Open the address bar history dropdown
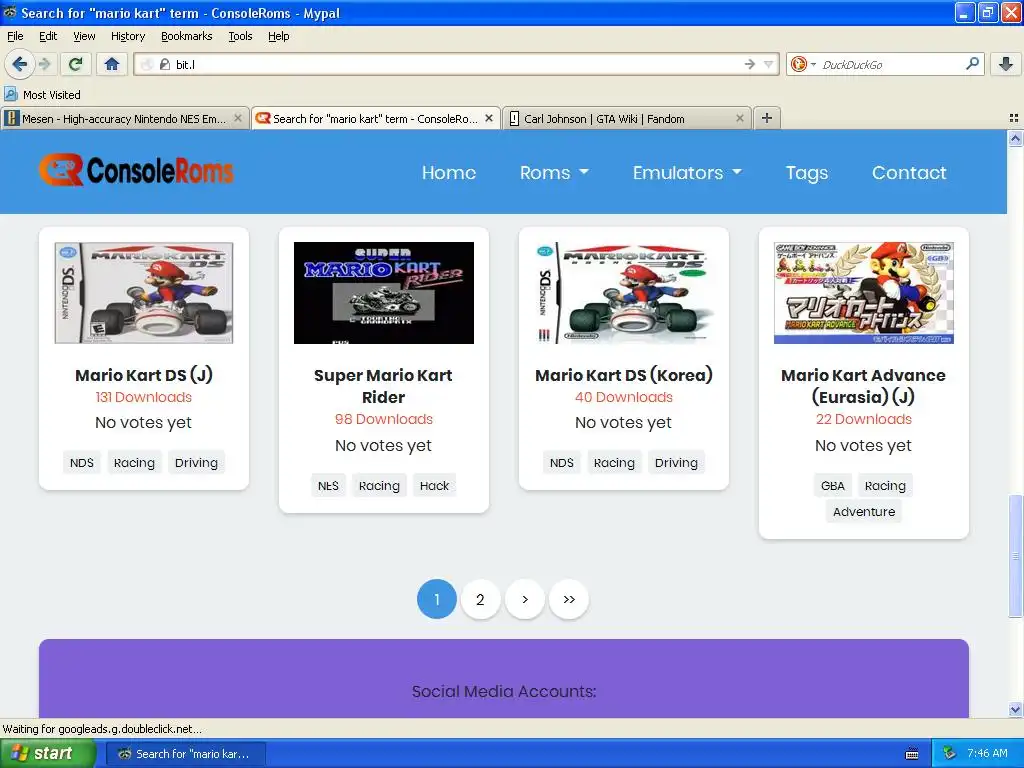This screenshot has height=768, width=1024. click(x=769, y=64)
